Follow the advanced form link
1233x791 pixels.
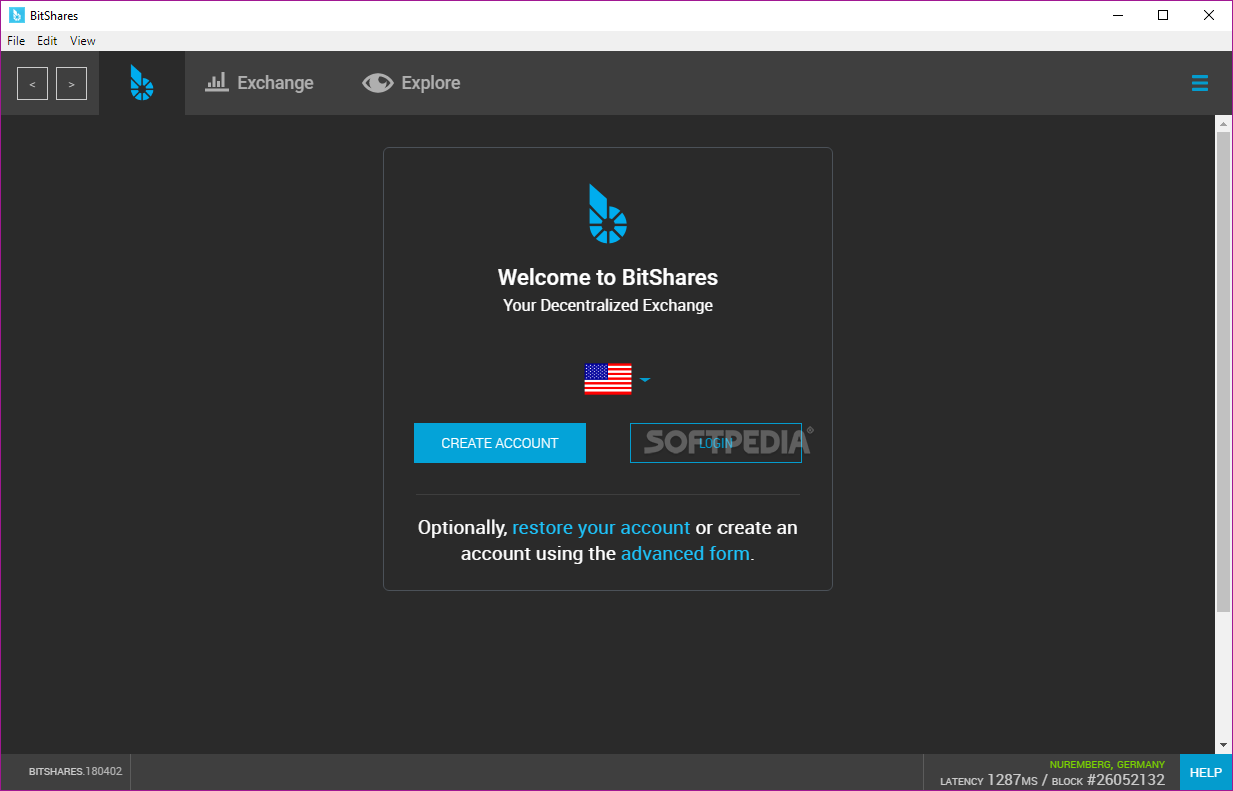(x=685, y=553)
